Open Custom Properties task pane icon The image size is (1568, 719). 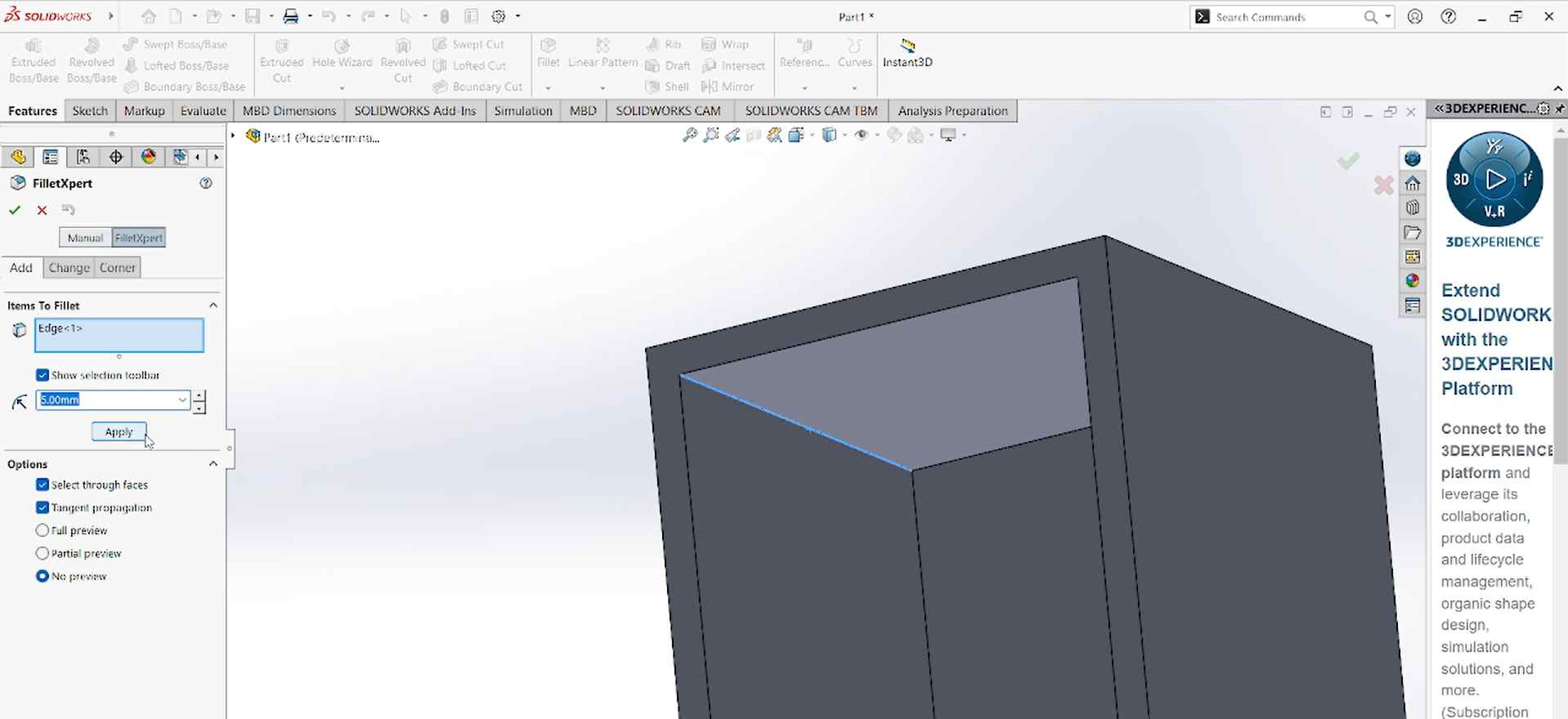[x=1413, y=306]
